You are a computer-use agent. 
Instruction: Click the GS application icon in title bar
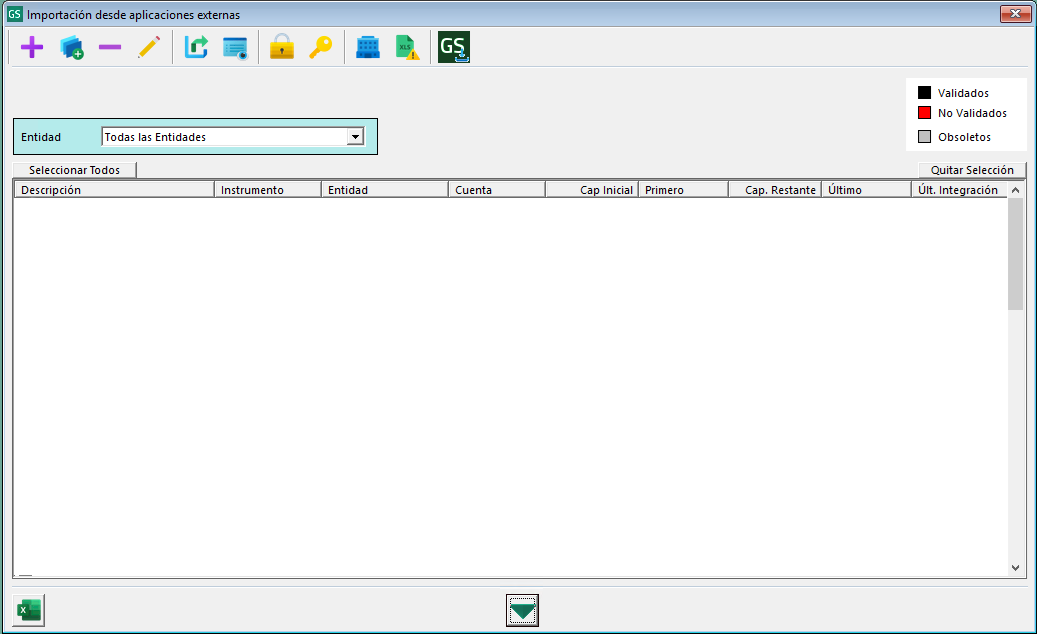point(15,14)
